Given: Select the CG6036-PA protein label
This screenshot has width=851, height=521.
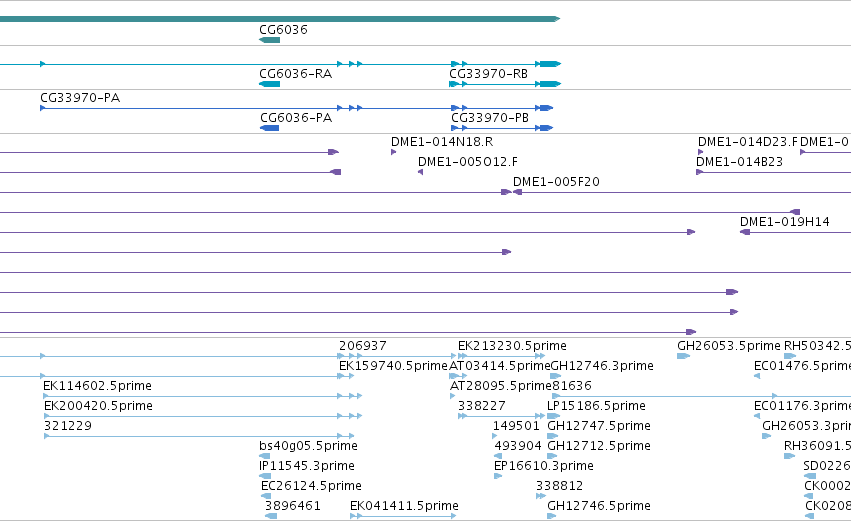Looking at the screenshot, I should [296, 118].
